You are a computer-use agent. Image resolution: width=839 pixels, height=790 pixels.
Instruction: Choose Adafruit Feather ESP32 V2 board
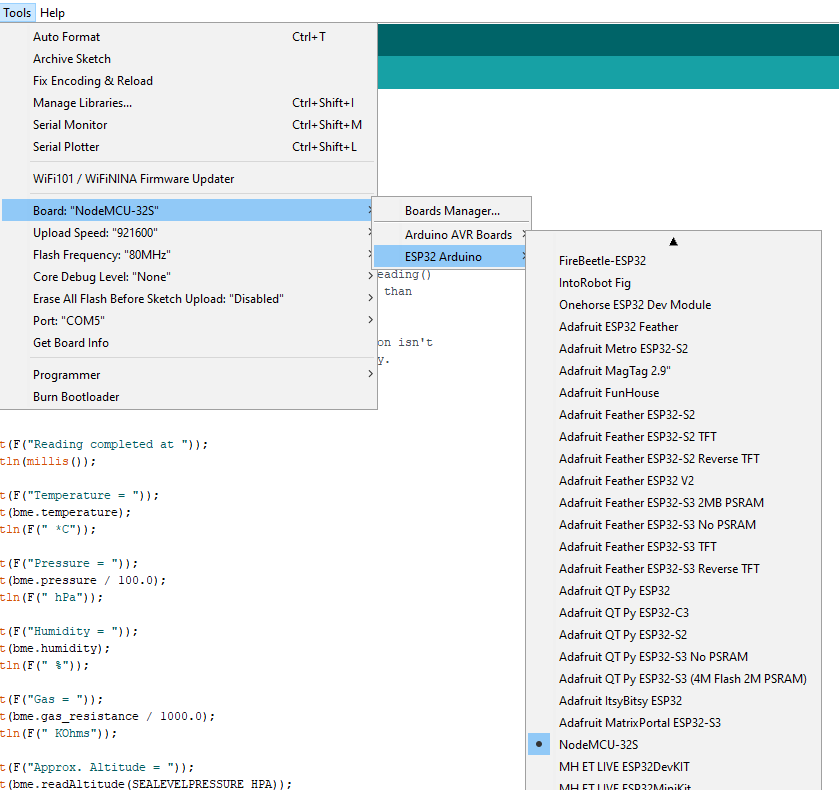[x=674, y=481]
